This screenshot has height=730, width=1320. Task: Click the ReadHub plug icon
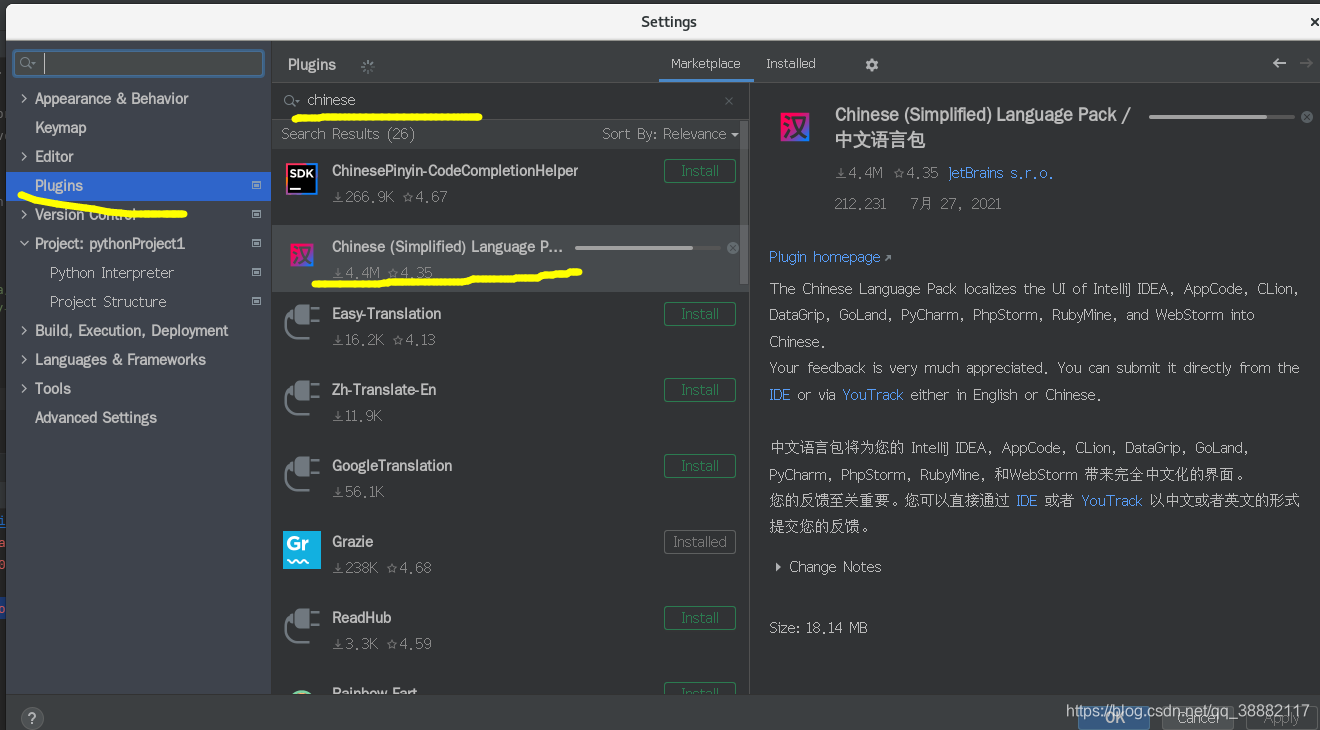pos(302,627)
